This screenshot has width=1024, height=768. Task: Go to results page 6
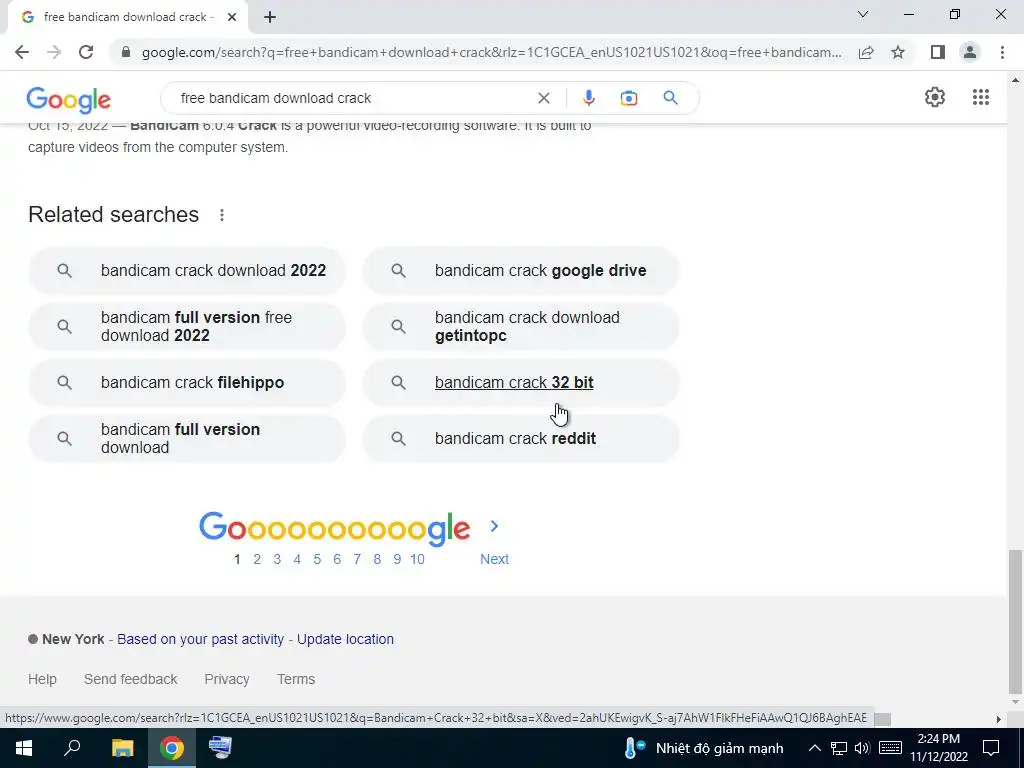click(337, 559)
